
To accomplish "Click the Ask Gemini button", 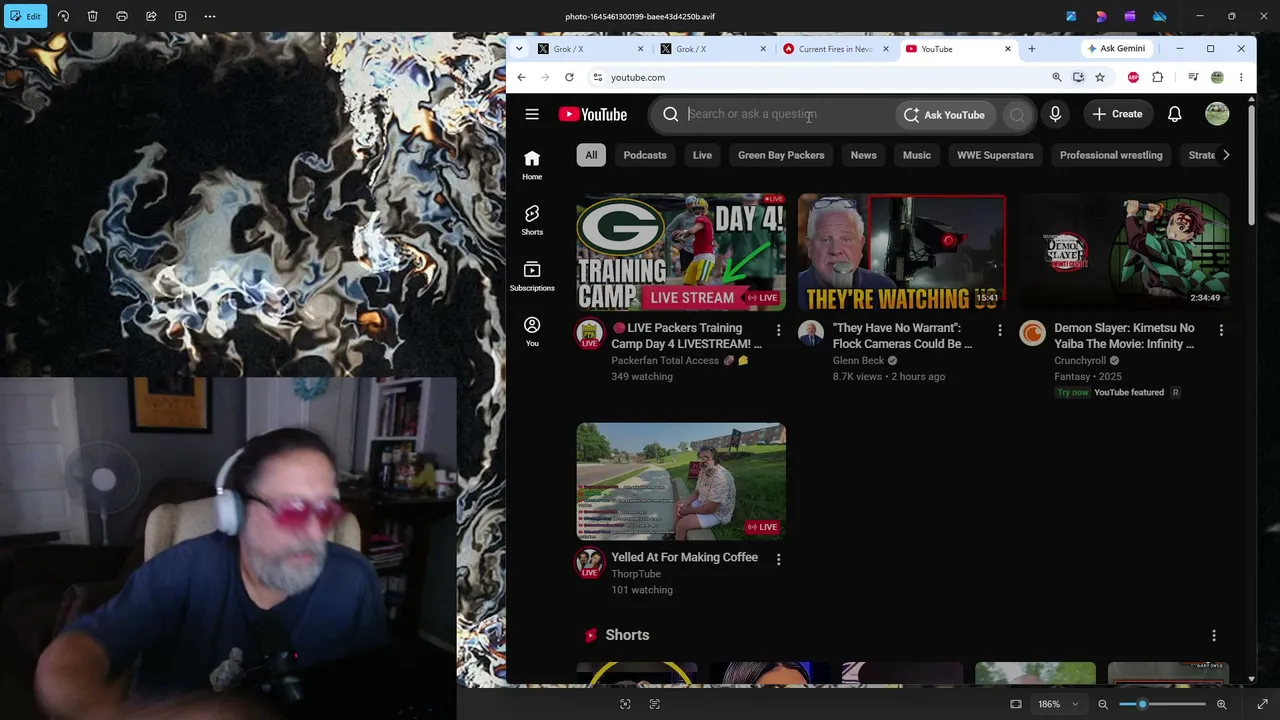I will pos(1116,48).
